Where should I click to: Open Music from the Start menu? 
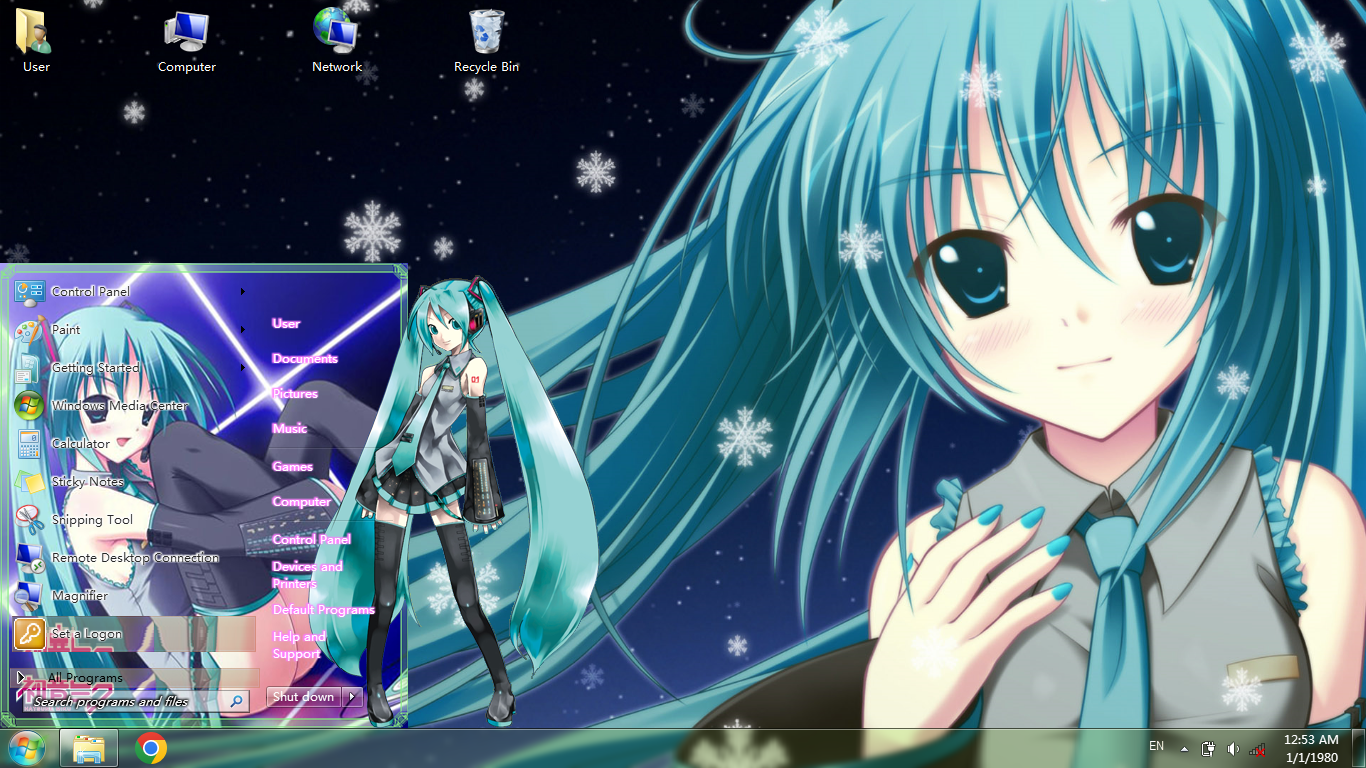(x=290, y=428)
